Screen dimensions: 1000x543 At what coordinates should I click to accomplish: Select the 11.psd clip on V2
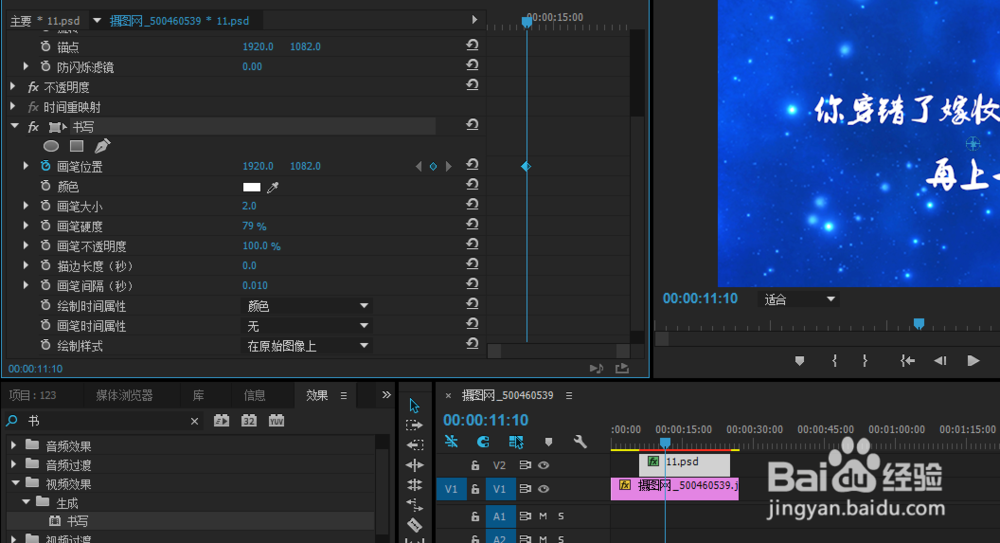click(684, 463)
